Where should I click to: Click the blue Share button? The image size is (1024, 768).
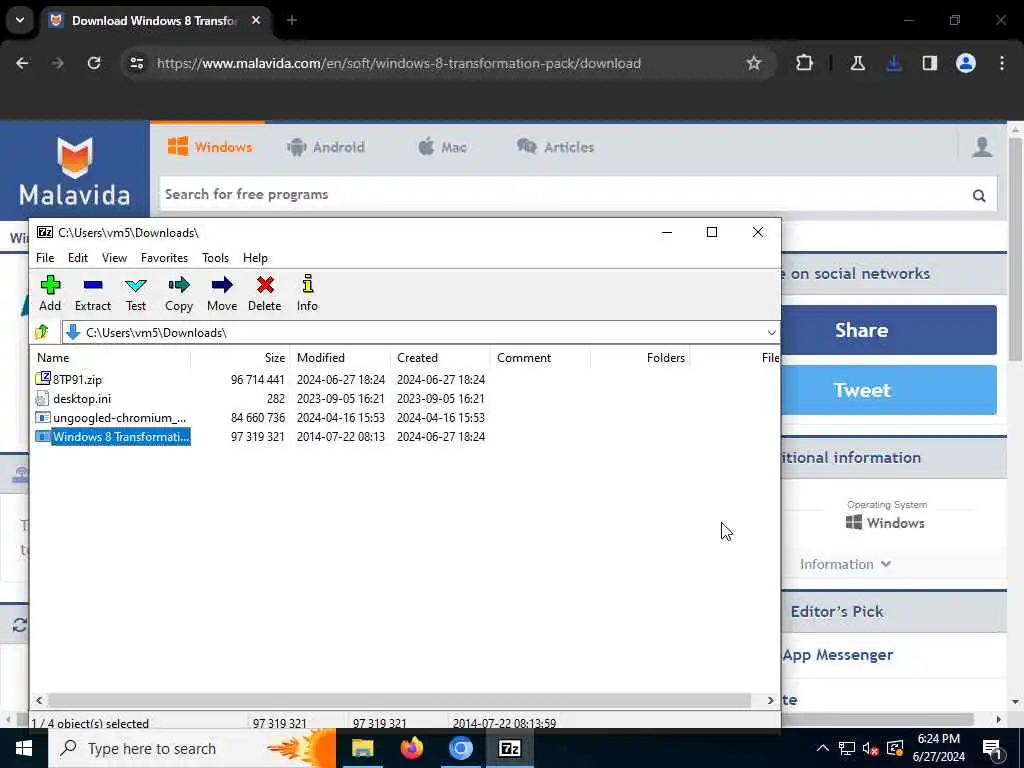click(889, 330)
